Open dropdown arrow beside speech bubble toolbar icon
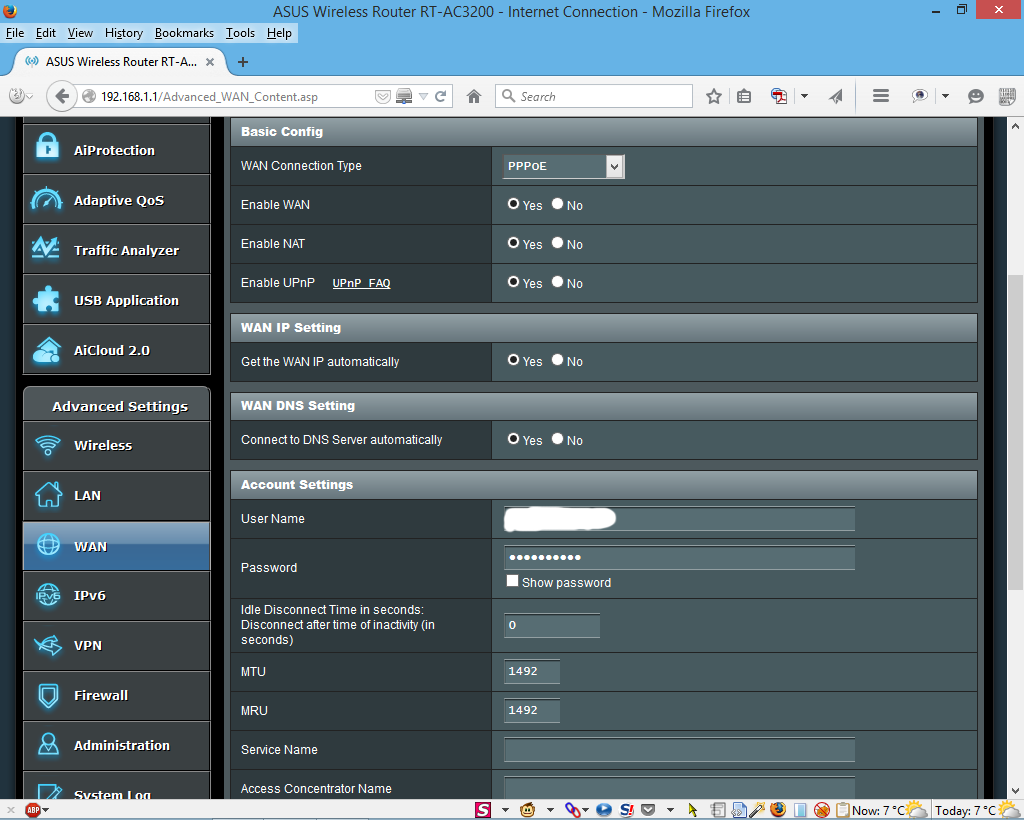This screenshot has width=1024, height=820. (x=945, y=97)
